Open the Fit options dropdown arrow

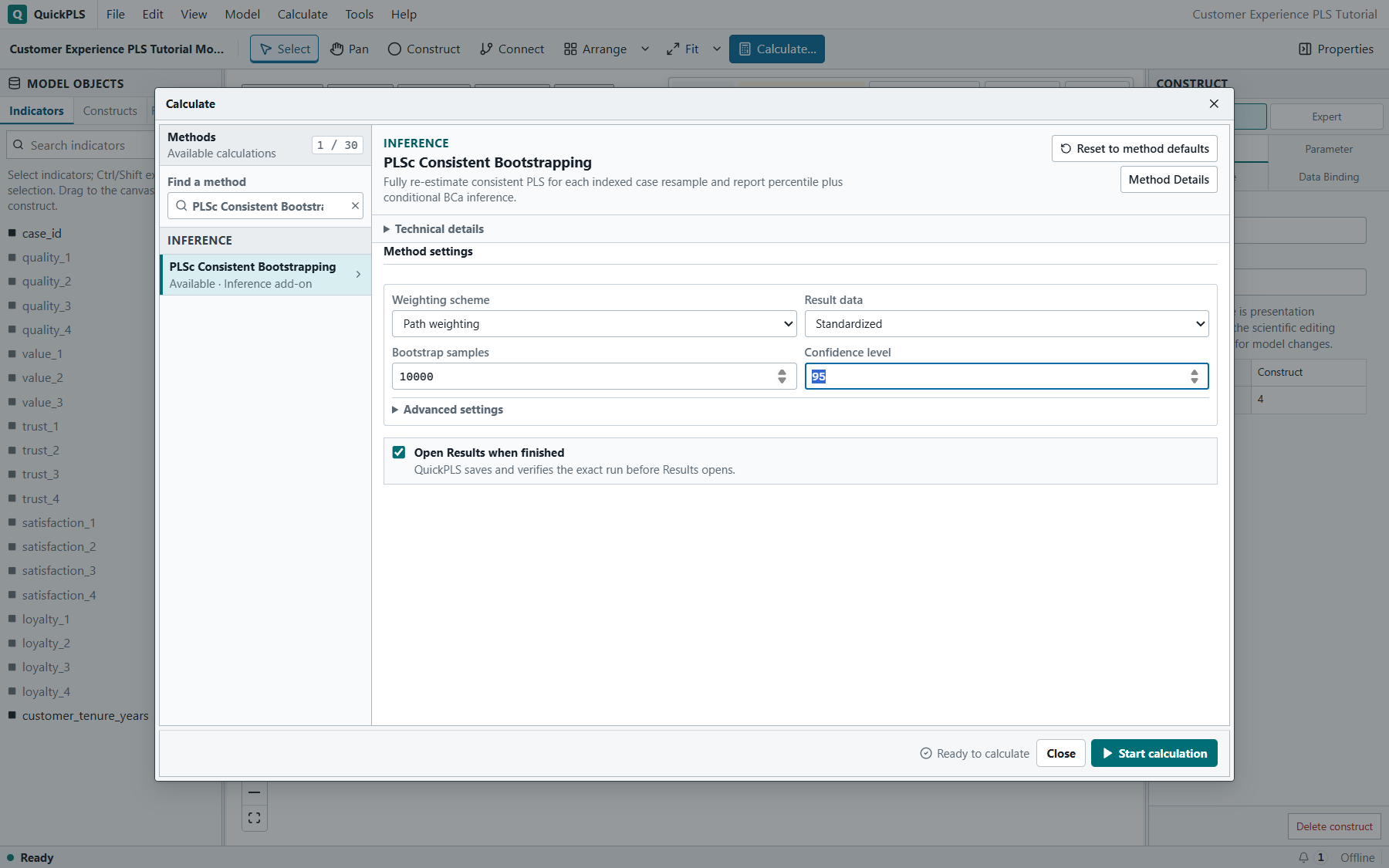(717, 49)
